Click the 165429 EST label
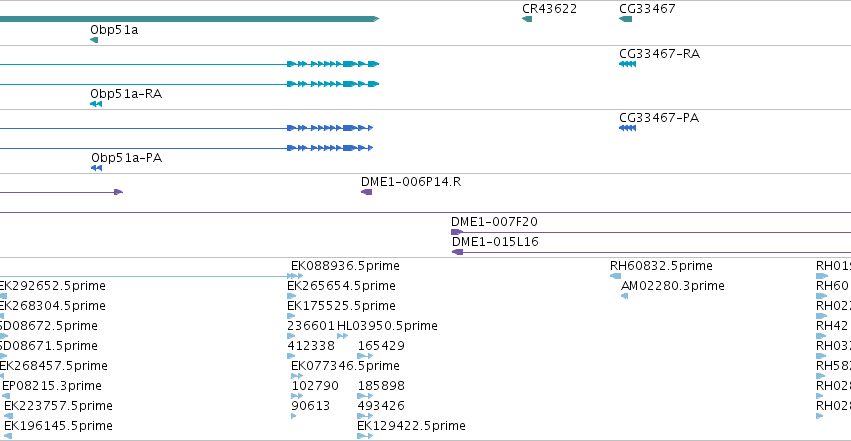The width and height of the screenshot is (851, 441). tap(381, 346)
